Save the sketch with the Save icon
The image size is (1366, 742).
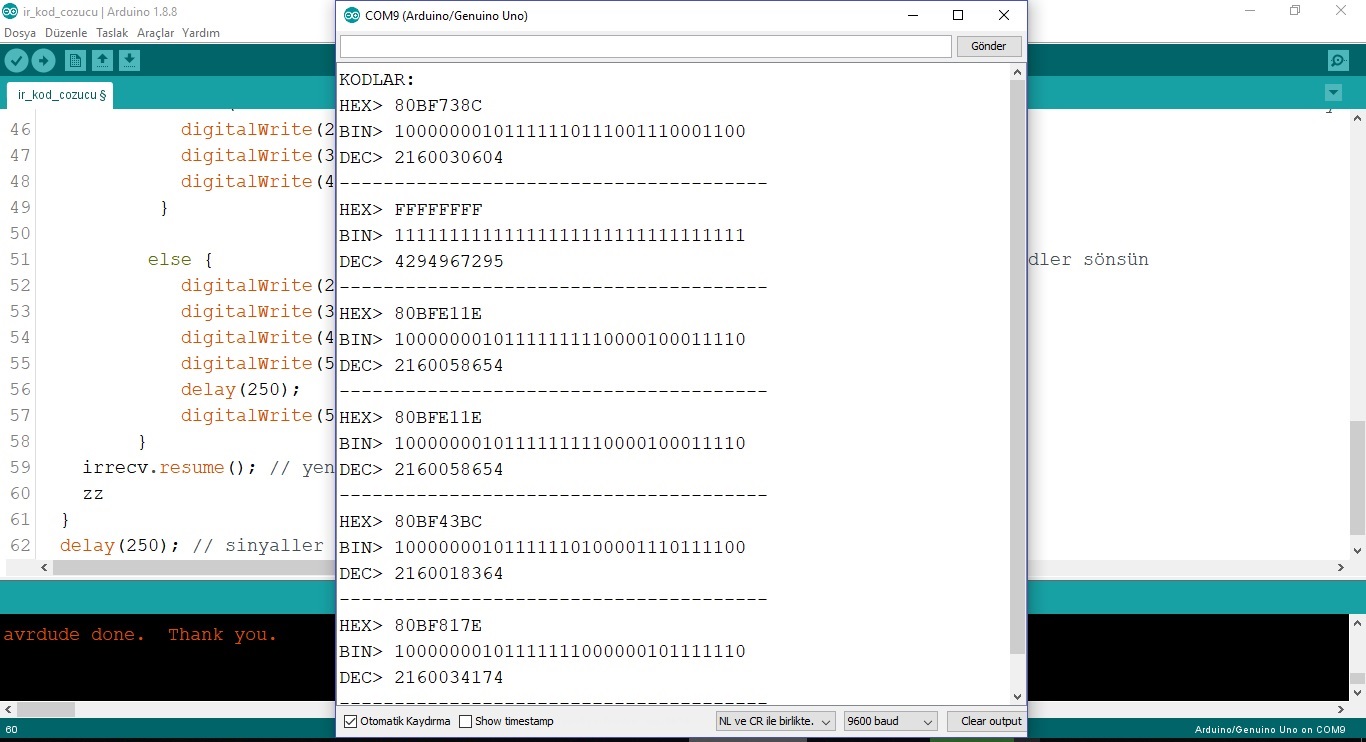(129, 60)
